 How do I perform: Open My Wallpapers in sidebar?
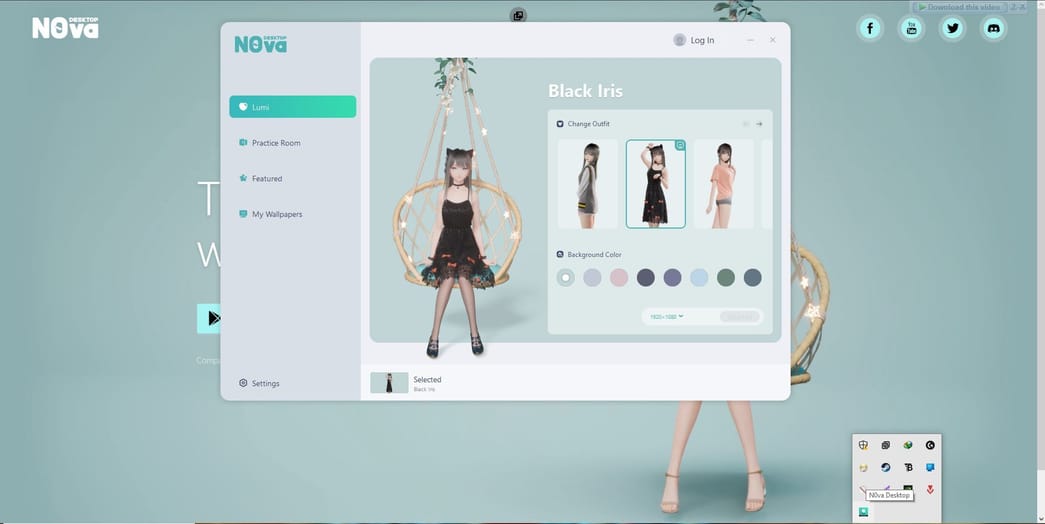276,214
